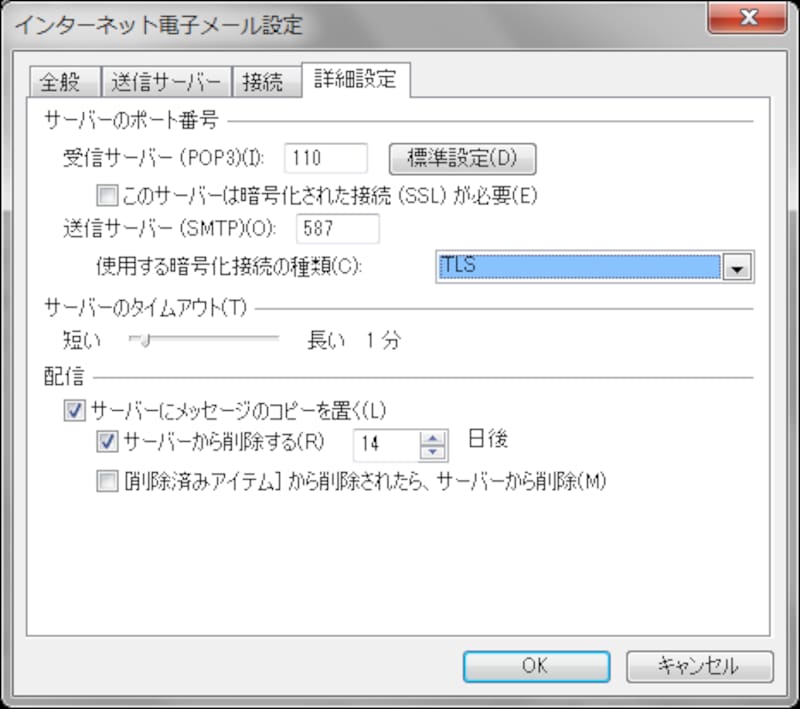
Task: Close the インターネット電子メール設定 dialog
Action: pyautogui.click(x=747, y=18)
